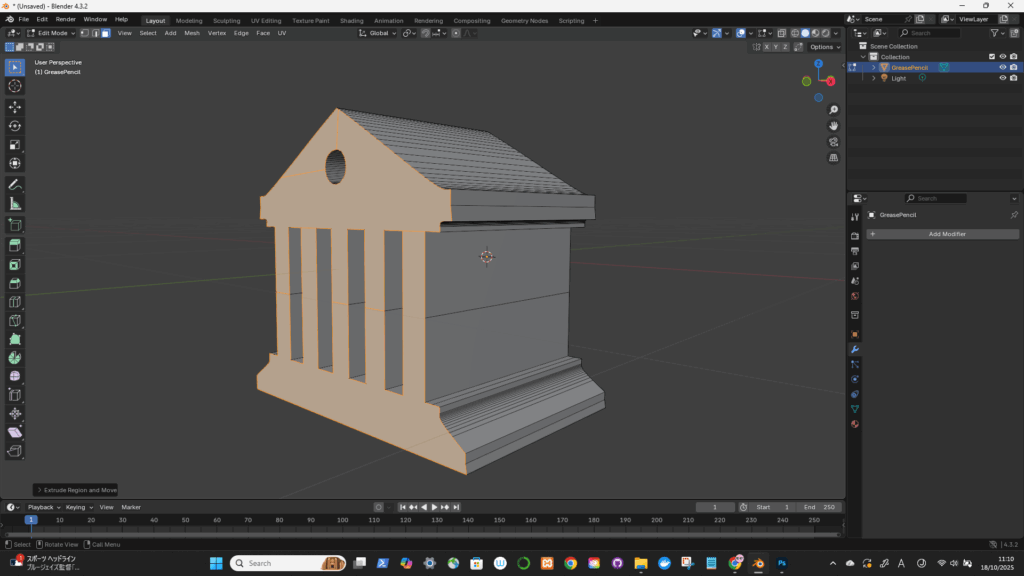Viewport: 1024px width, 576px height.
Task: Open the Global transform orientation dropdown
Action: 378,33
